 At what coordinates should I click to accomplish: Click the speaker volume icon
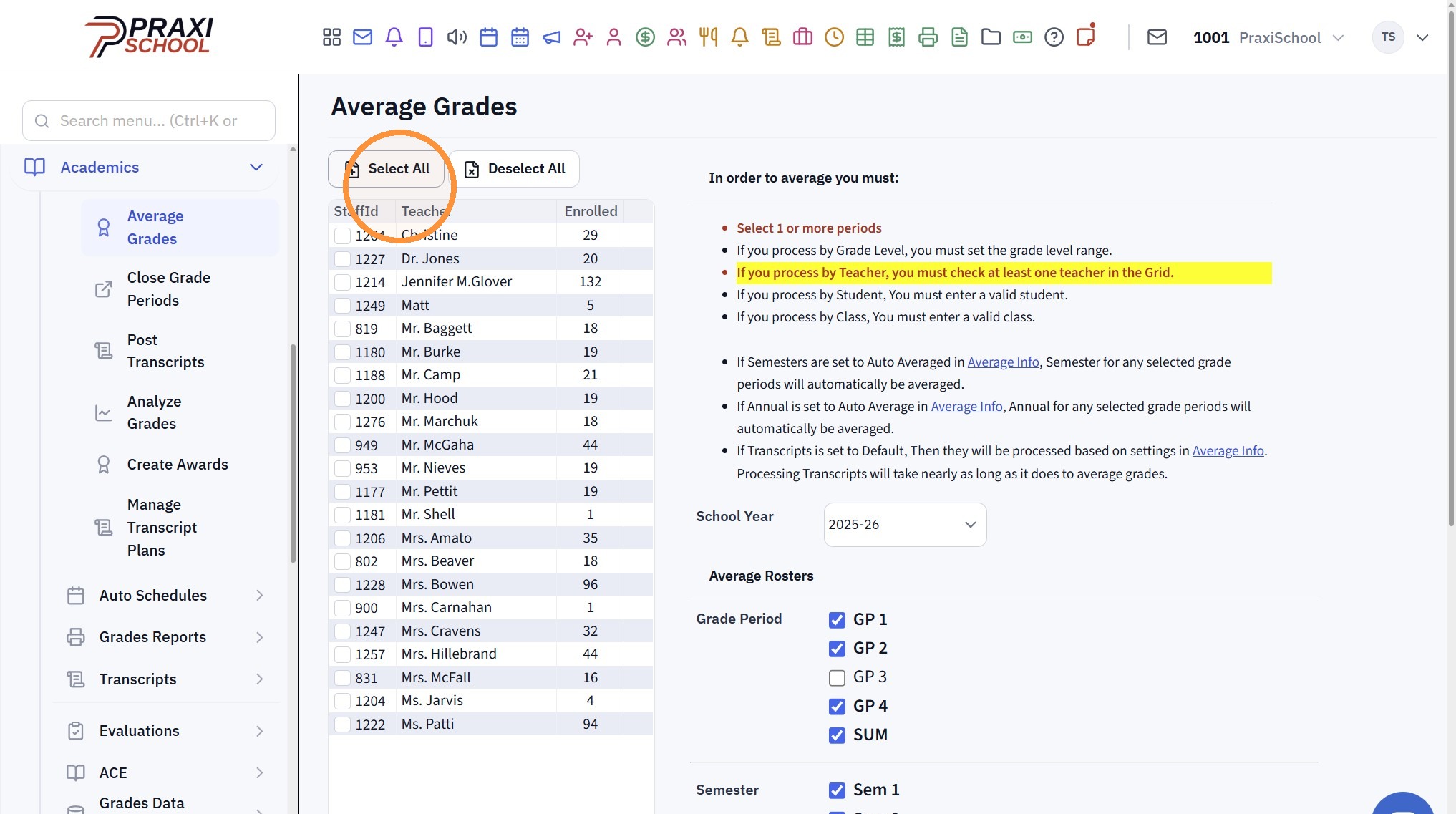click(457, 37)
